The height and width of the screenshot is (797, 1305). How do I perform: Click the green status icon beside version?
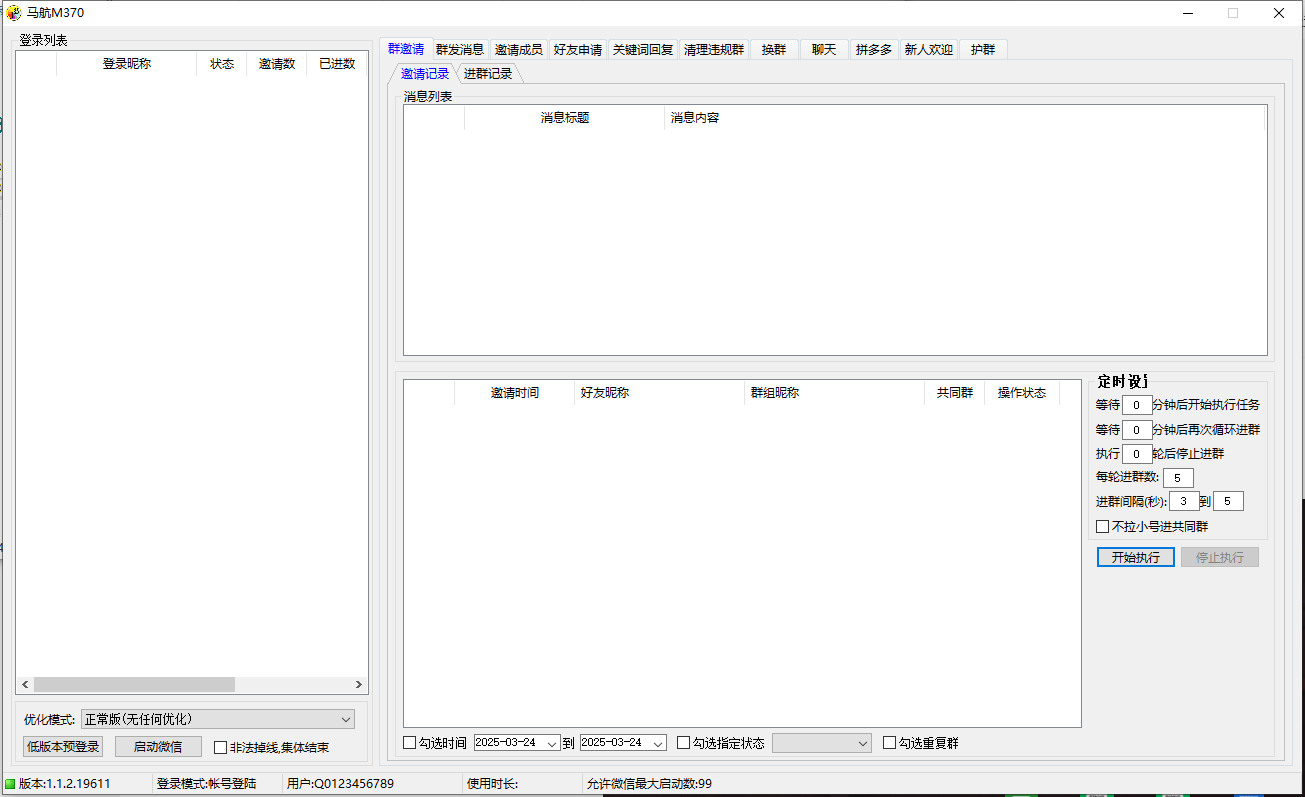pos(10,784)
